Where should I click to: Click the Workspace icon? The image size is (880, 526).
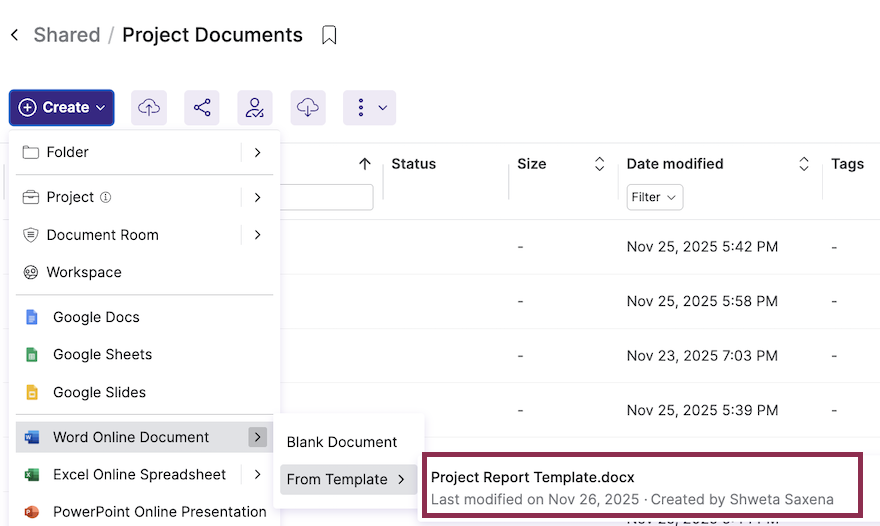pos(30,272)
